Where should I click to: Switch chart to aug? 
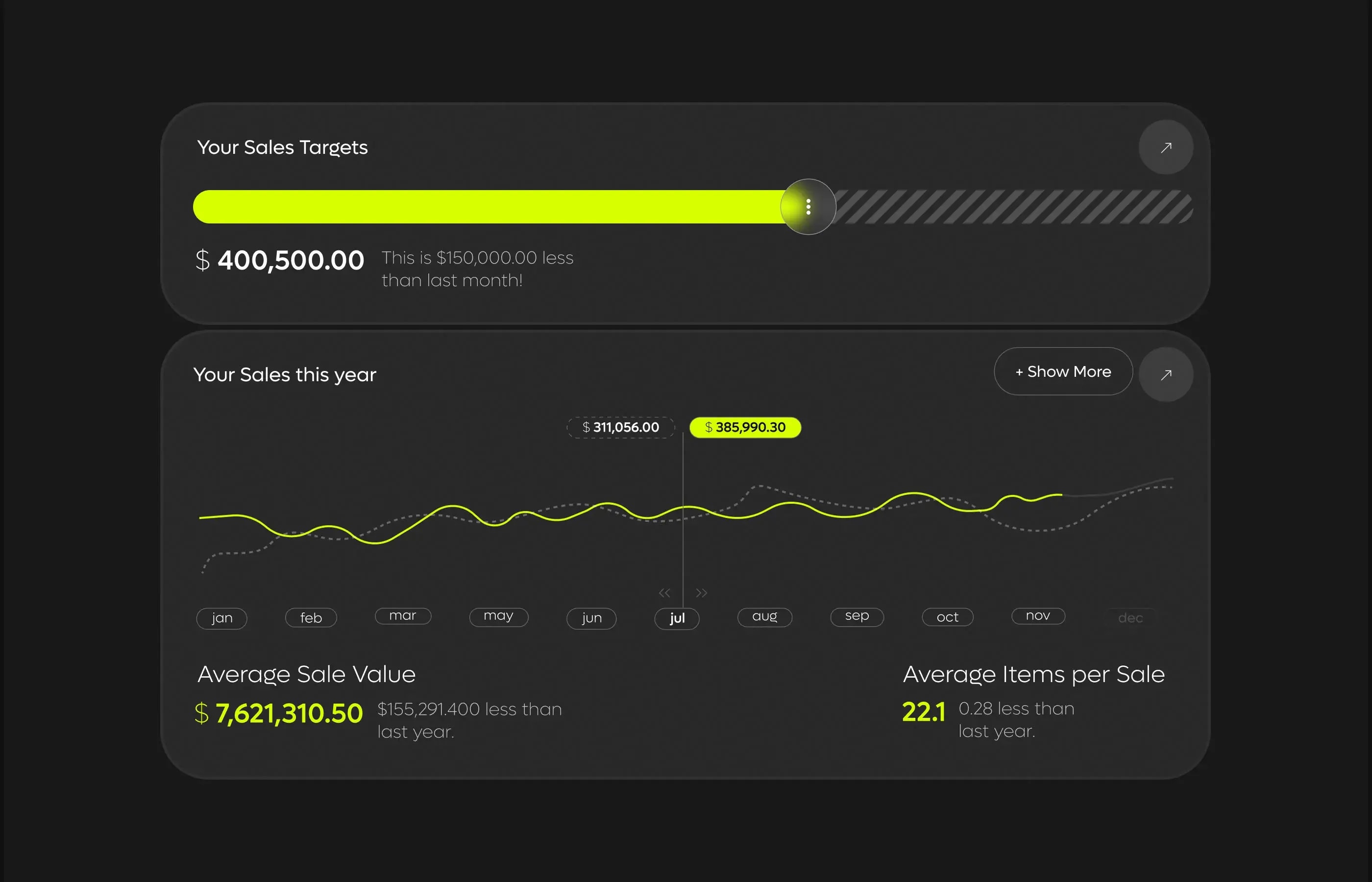[x=764, y=617]
